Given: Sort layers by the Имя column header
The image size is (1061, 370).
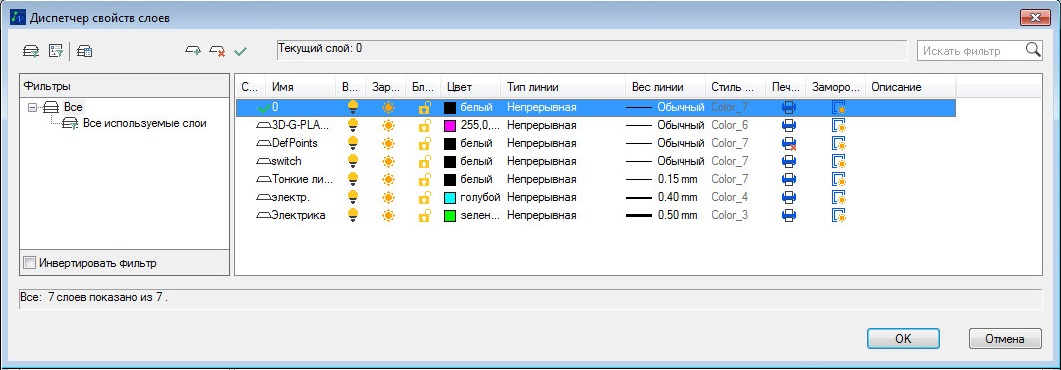Looking at the screenshot, I should [301, 87].
